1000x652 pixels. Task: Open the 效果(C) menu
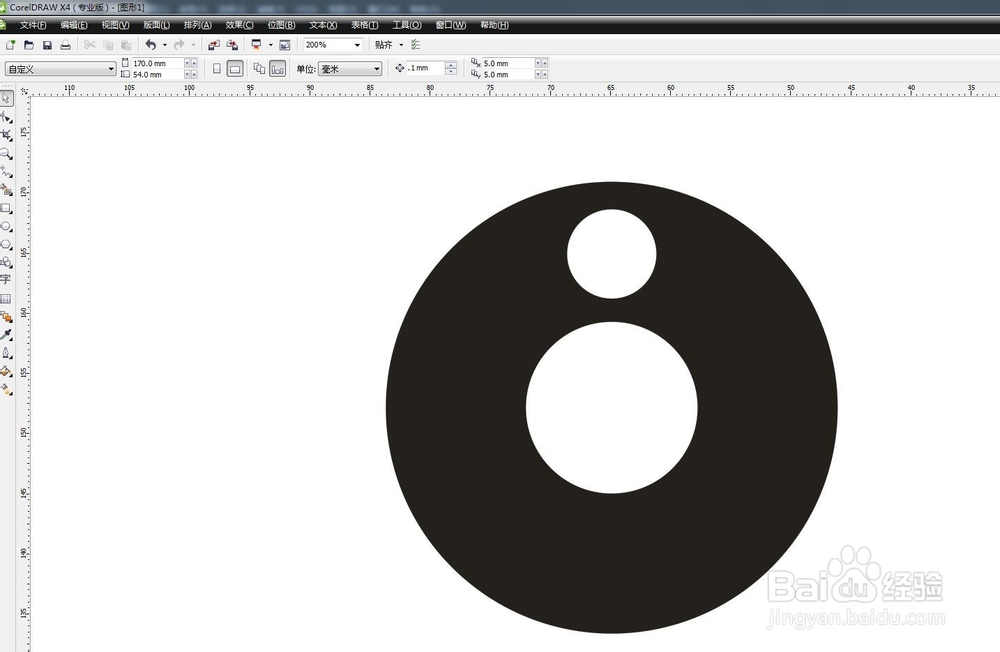click(239, 25)
